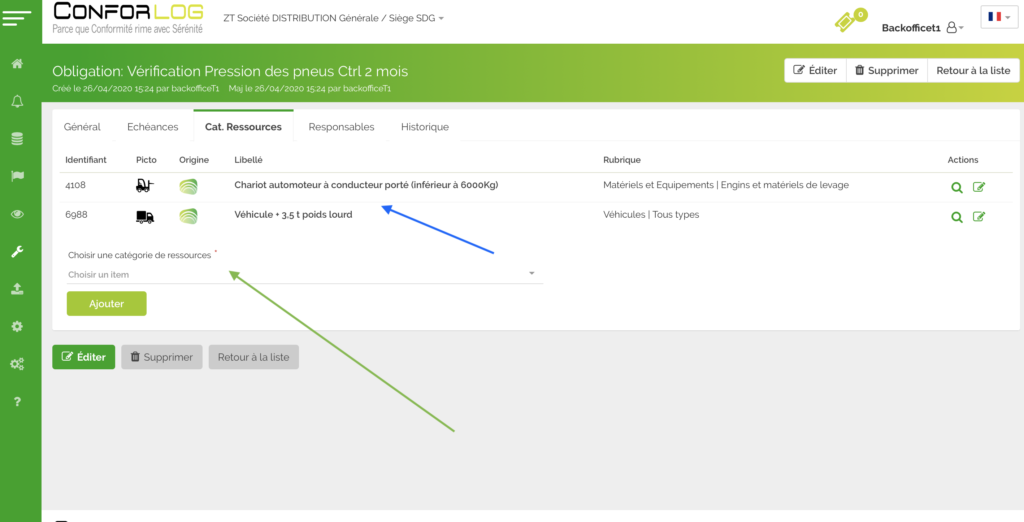Click the home icon in sidebar
Image resolution: width=1024 pixels, height=522 pixels.
[17, 64]
